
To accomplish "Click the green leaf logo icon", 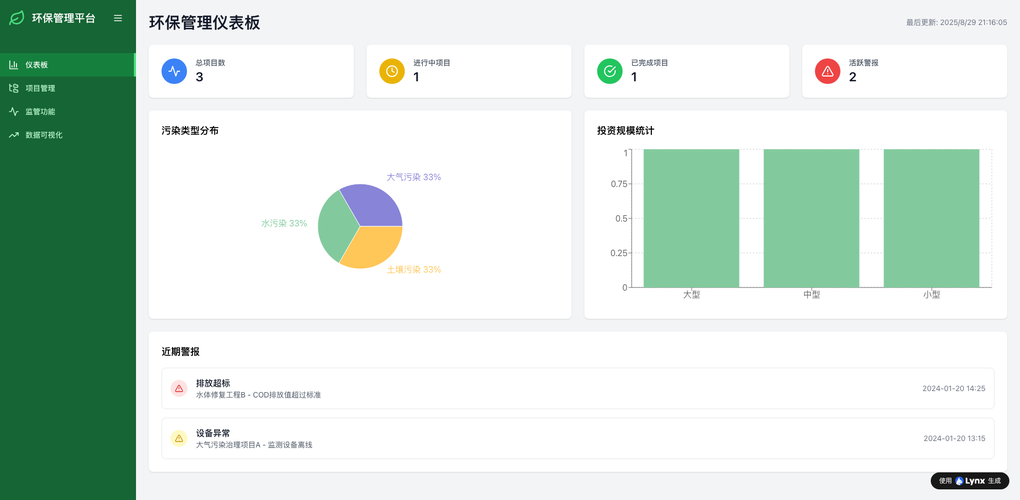I will point(17,18).
